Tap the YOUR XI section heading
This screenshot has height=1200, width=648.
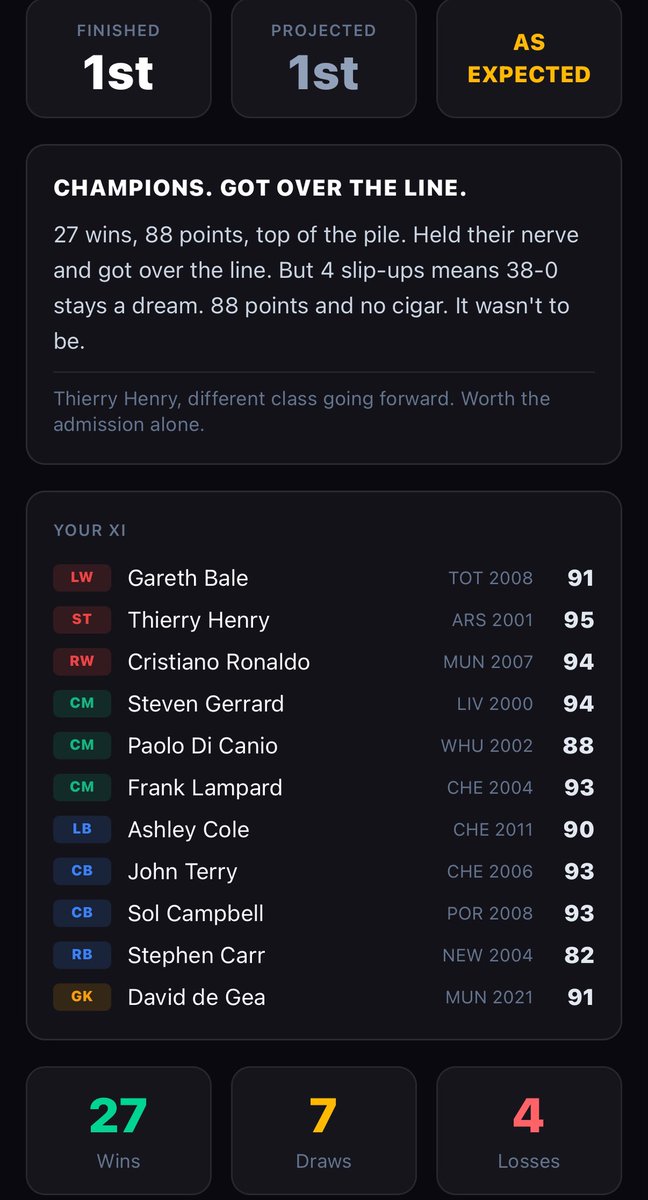(x=90, y=530)
